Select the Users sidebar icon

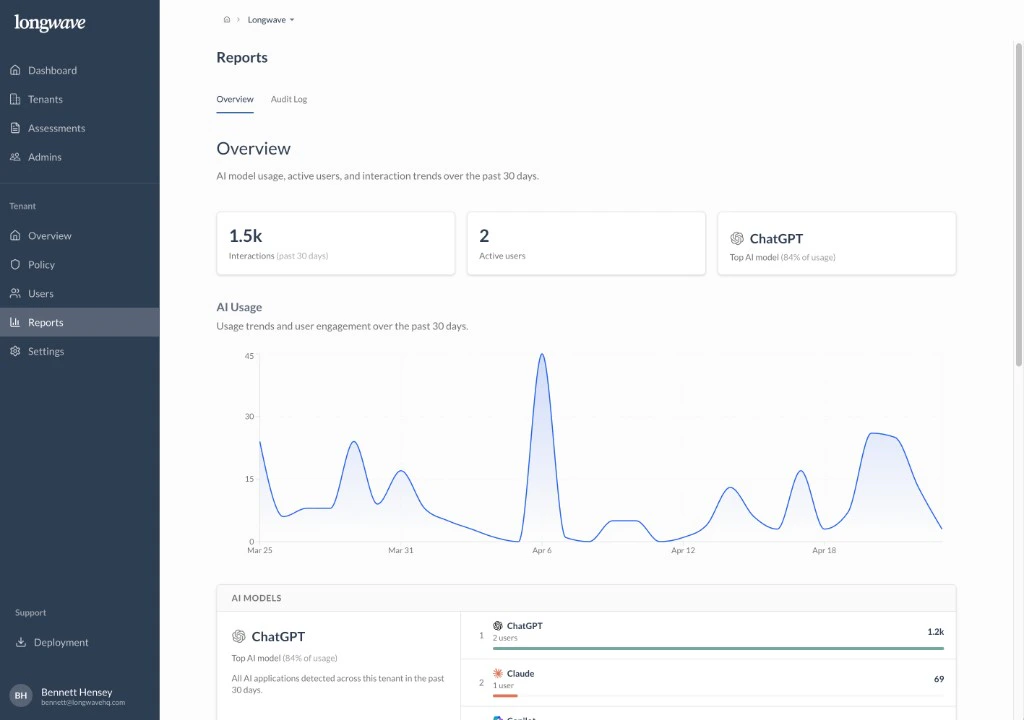[16, 293]
